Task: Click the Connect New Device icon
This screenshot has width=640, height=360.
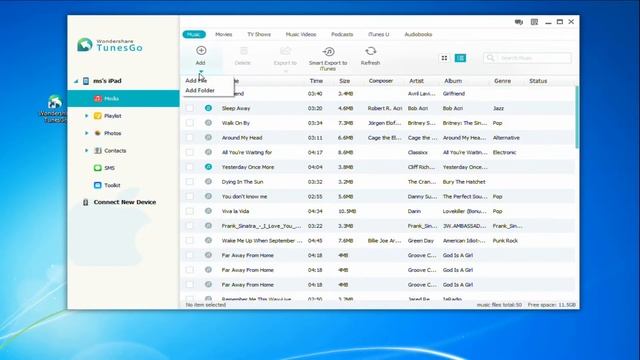Action: coord(85,202)
